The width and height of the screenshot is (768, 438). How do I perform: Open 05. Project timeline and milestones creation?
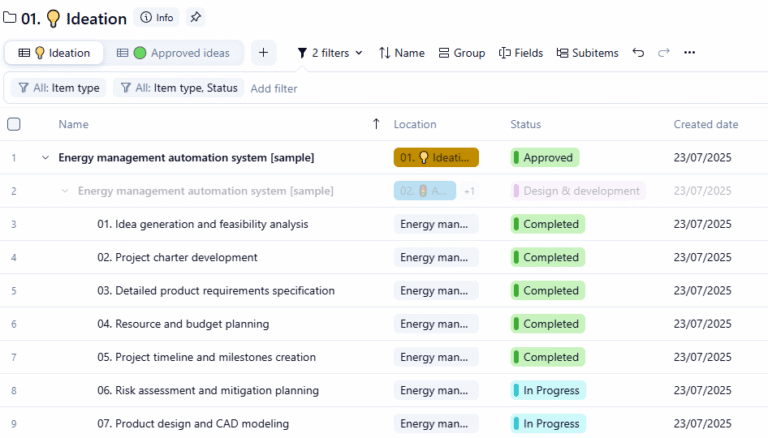pos(206,357)
